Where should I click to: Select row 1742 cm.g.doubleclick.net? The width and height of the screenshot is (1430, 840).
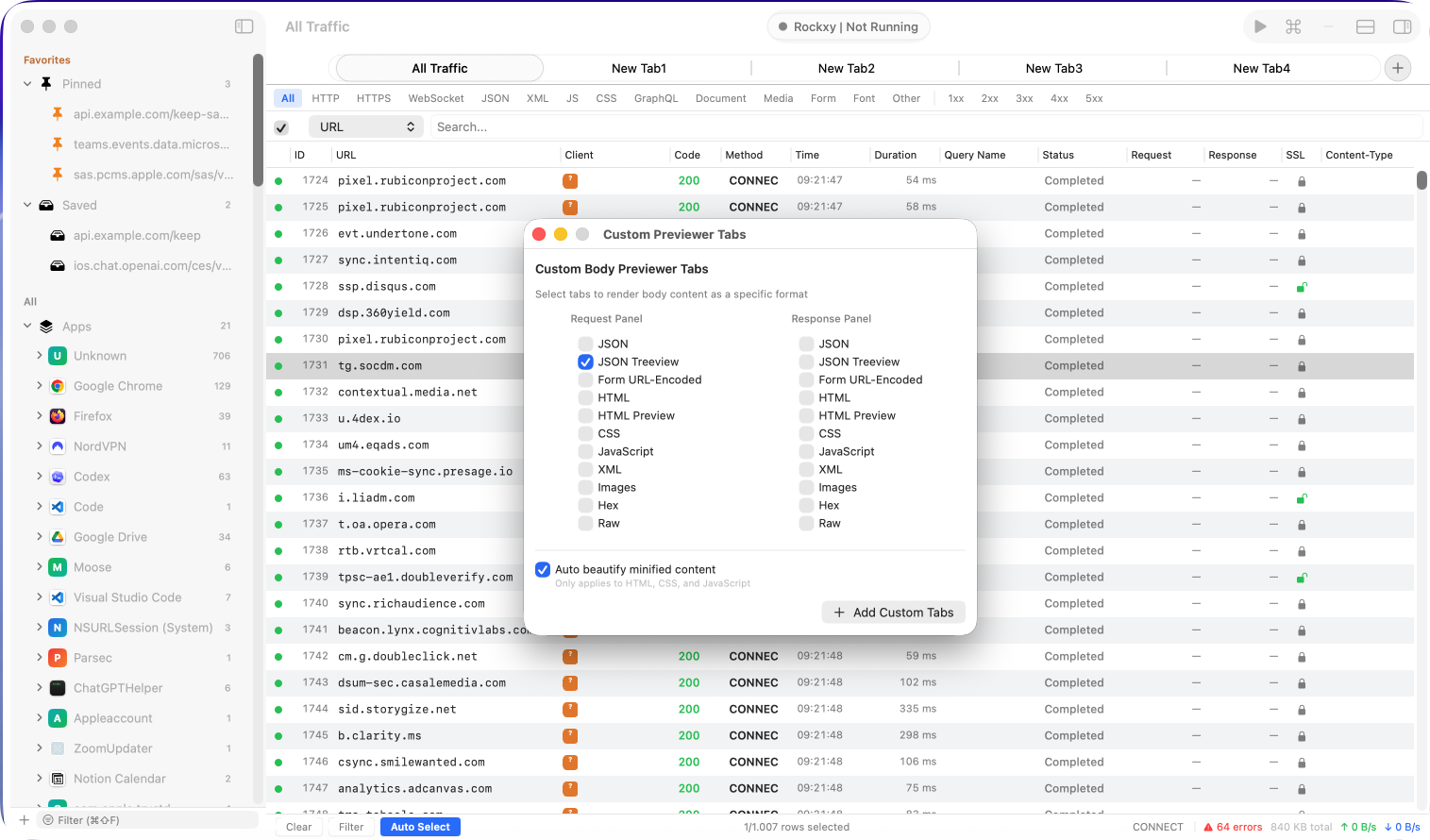point(840,656)
